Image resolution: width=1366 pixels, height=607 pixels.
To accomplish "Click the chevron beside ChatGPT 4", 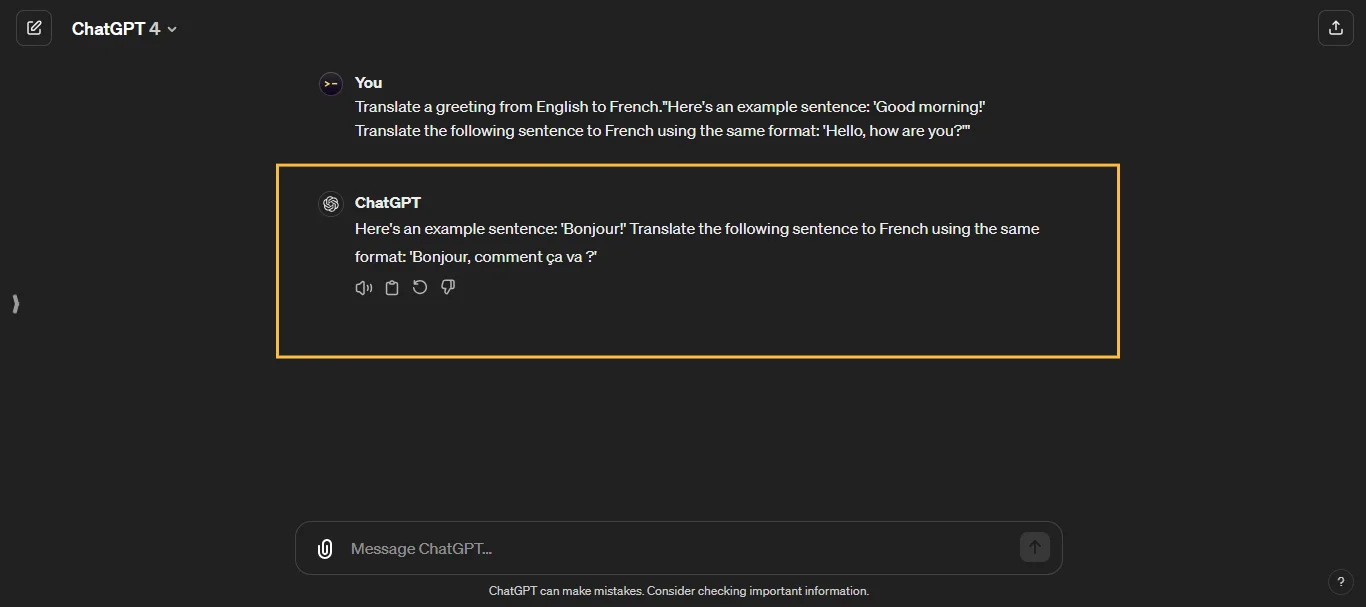I will coord(171,29).
